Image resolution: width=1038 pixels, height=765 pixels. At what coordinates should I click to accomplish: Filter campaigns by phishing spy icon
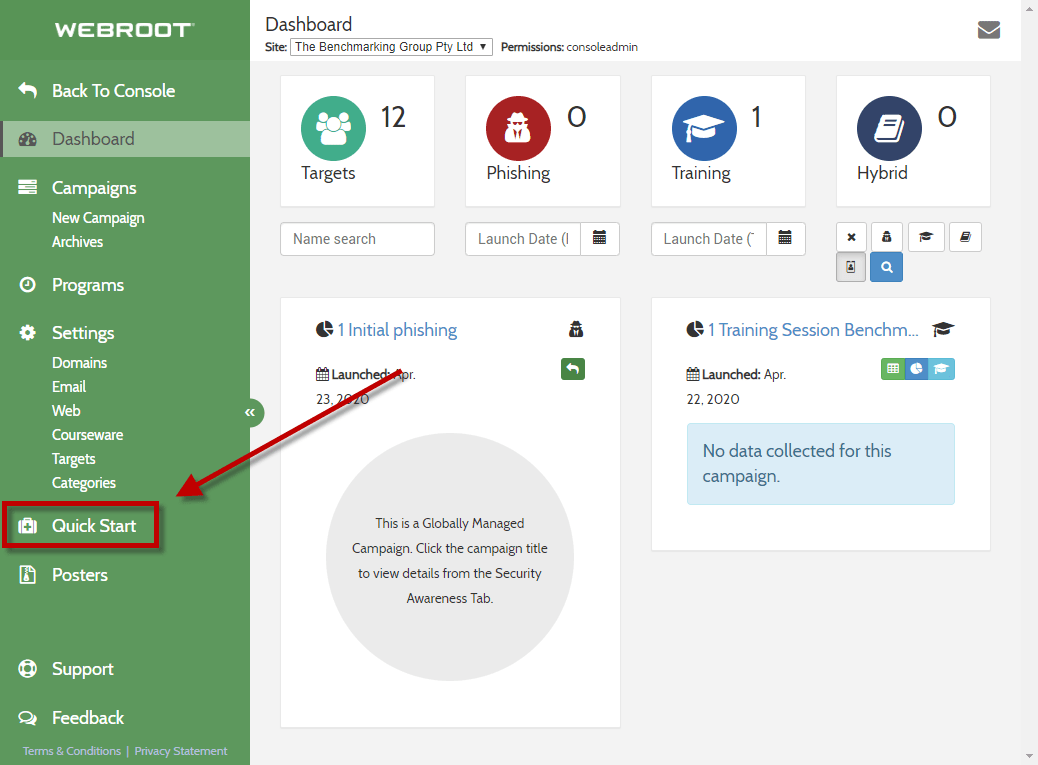[886, 237]
